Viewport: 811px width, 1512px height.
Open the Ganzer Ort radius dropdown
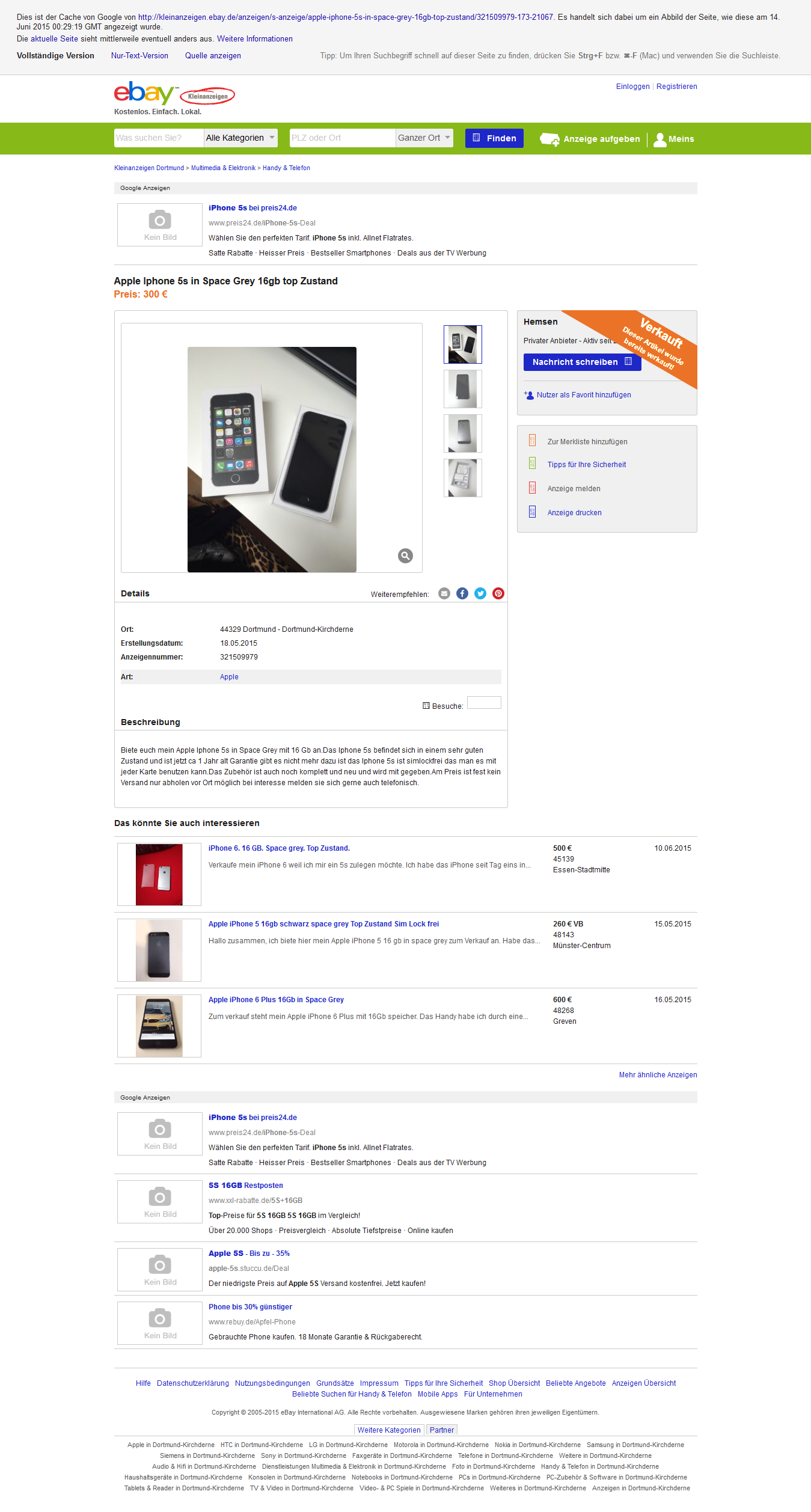click(x=424, y=138)
